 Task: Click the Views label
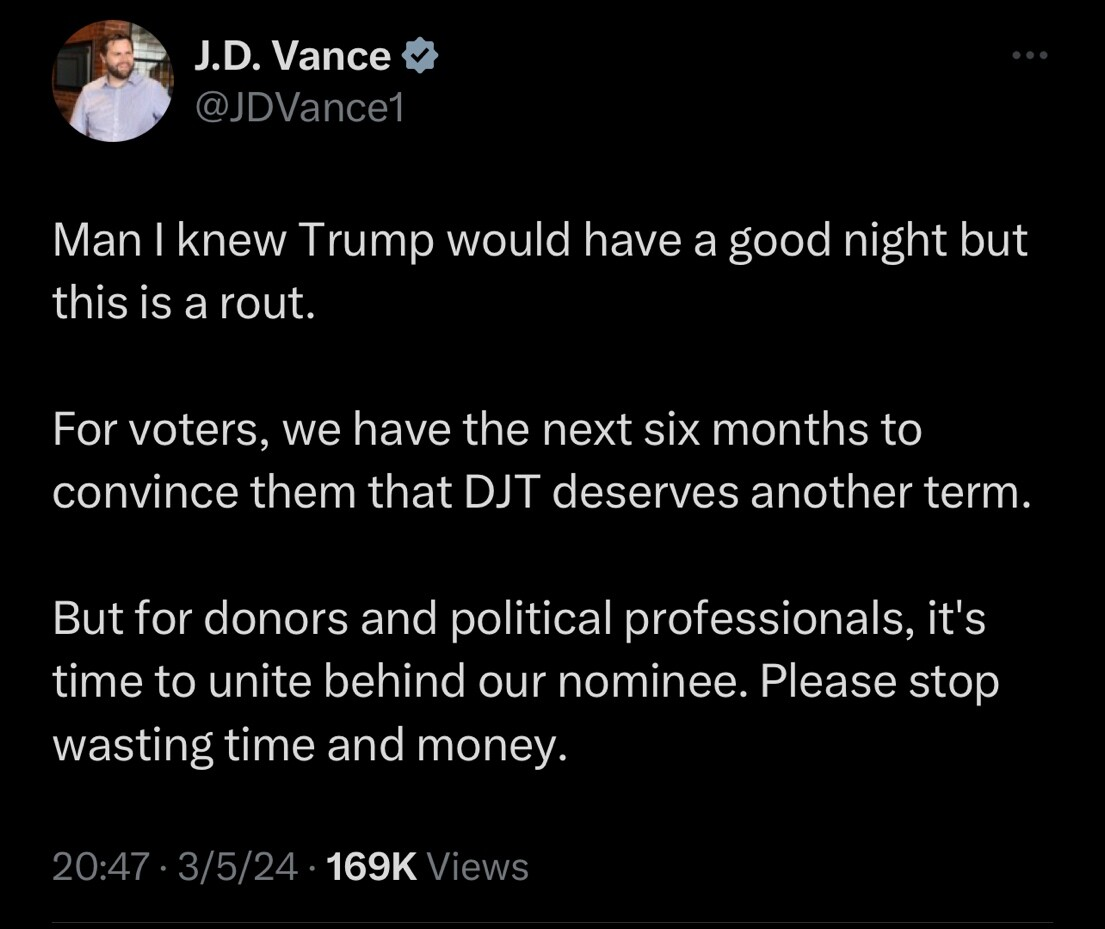[478, 866]
